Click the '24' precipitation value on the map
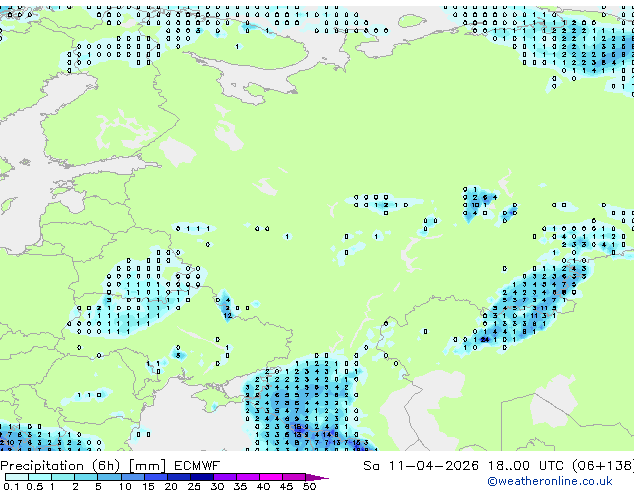The height and width of the screenshot is (490, 634). point(485,340)
